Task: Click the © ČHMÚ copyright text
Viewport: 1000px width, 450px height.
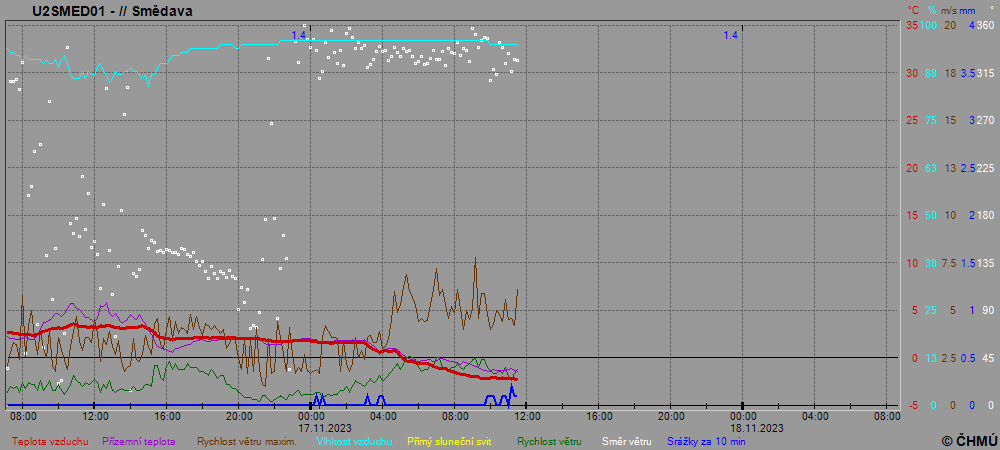Action: pyautogui.click(x=969, y=441)
